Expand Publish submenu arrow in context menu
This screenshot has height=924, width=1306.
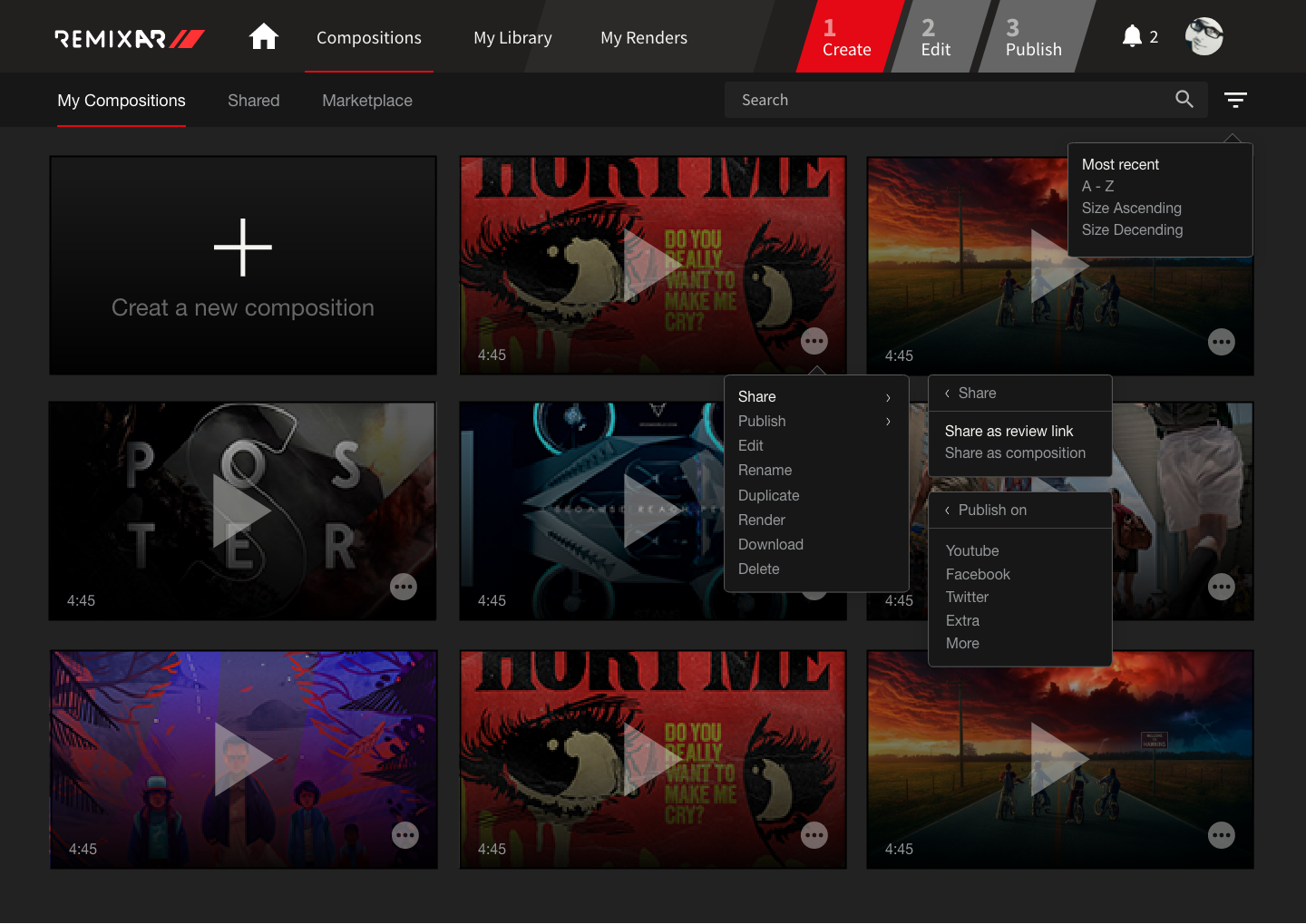click(888, 422)
